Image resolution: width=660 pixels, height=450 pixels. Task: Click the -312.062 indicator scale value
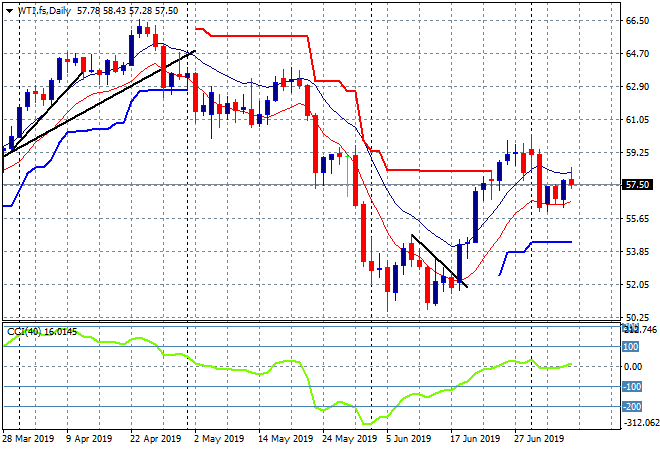tap(641, 422)
